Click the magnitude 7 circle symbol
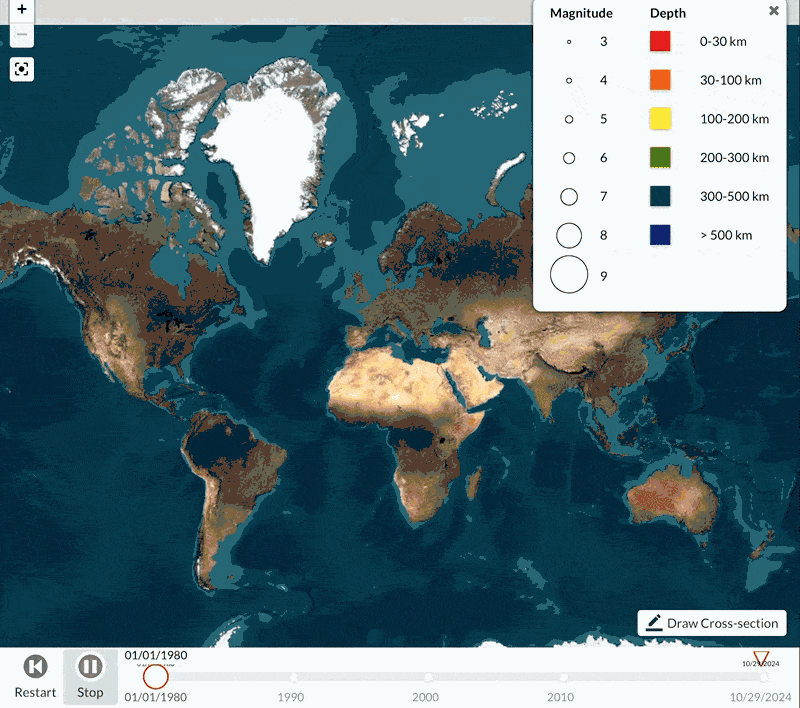Image resolution: width=800 pixels, height=708 pixels. [x=569, y=196]
